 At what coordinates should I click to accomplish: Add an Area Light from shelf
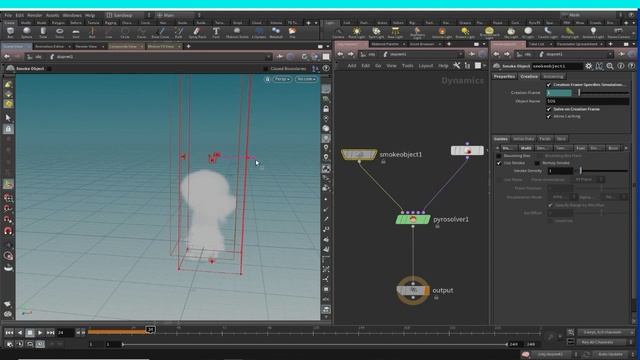395,32
